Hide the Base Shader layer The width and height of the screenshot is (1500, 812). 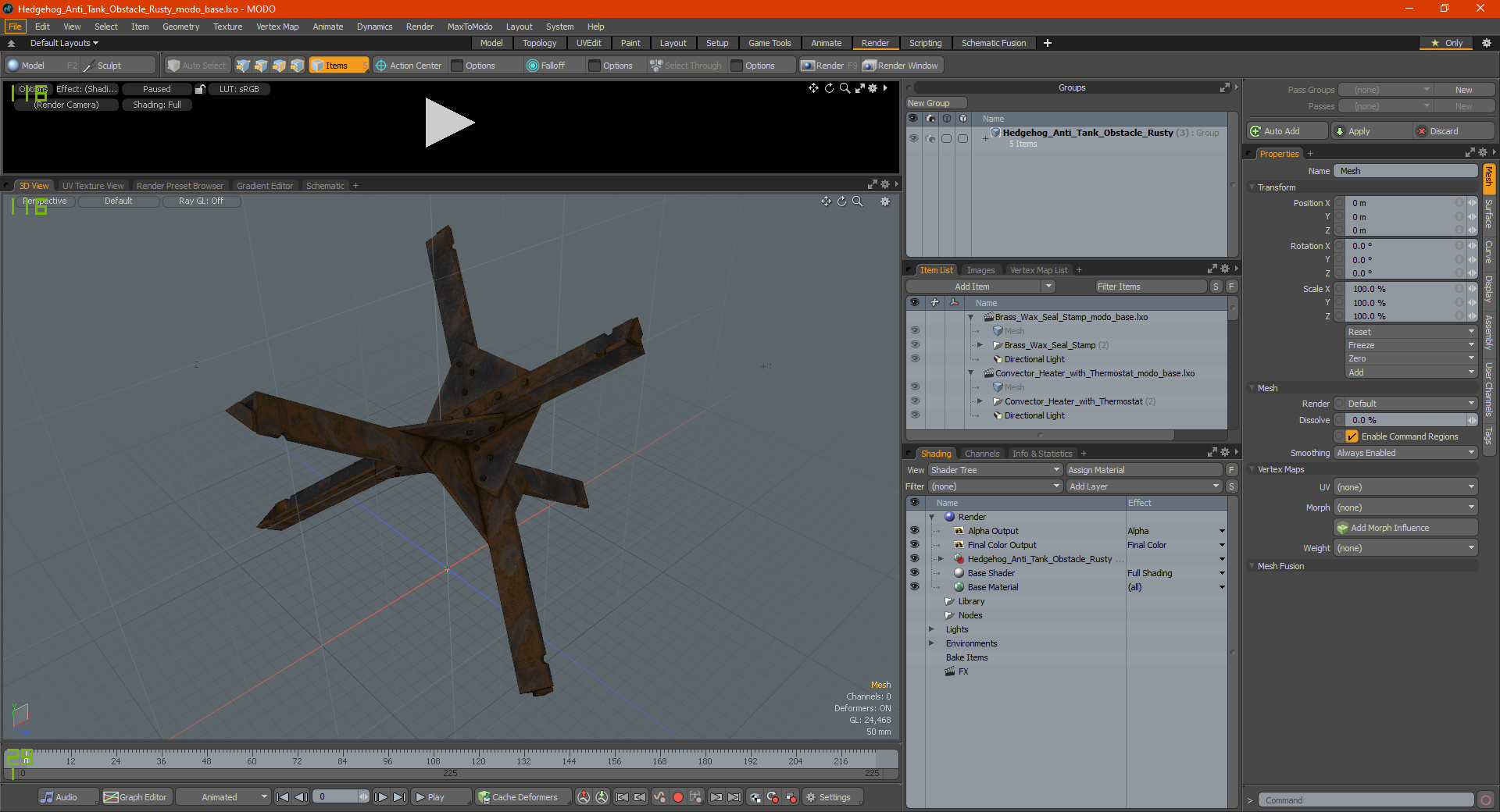click(914, 573)
